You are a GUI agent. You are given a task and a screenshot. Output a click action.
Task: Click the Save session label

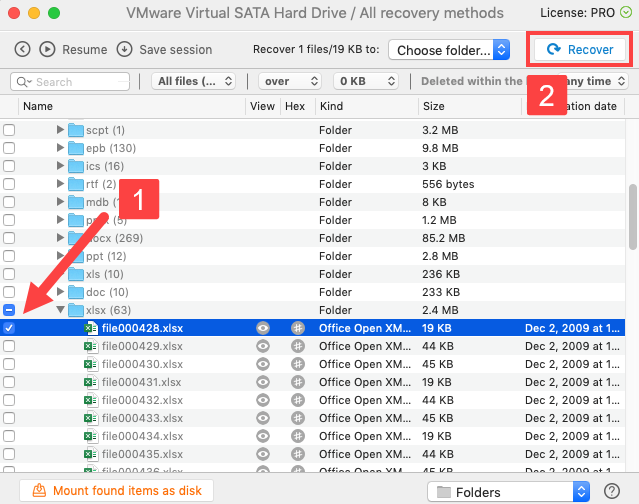pyautogui.click(x=176, y=50)
